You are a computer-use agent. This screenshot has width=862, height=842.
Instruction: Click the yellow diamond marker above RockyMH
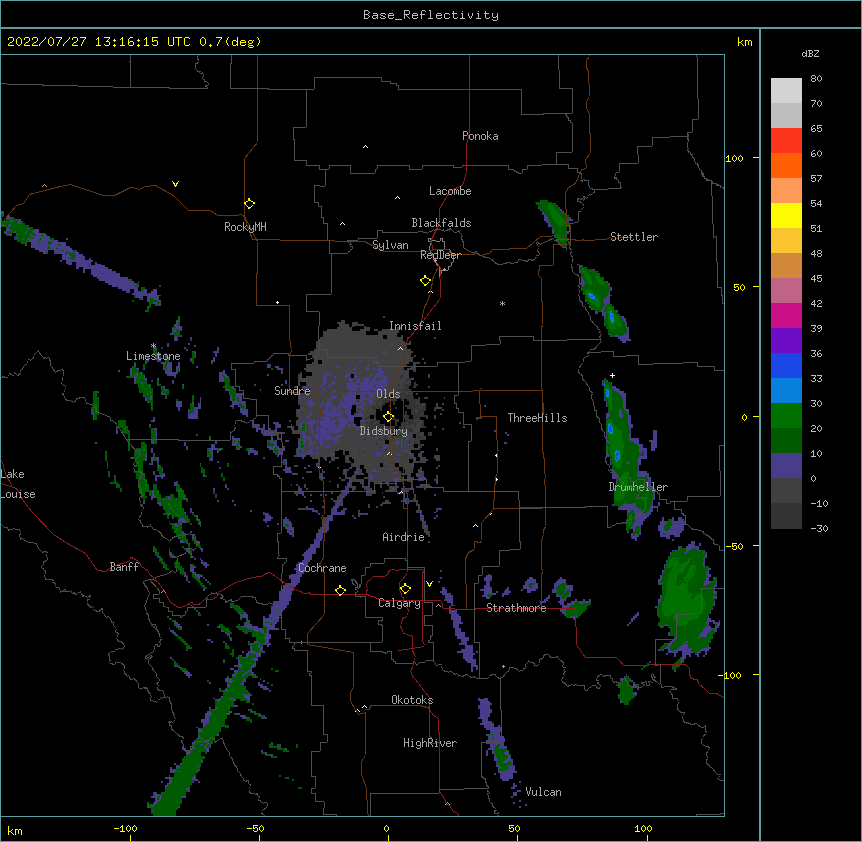click(x=249, y=204)
